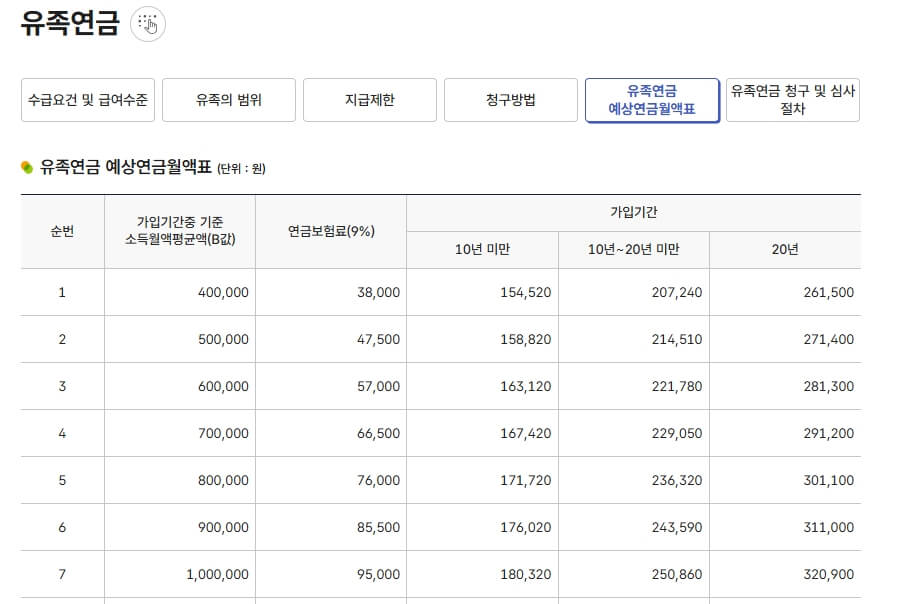Open the 유족의 범위 tab
This screenshot has width=897, height=604.
pos(229,100)
